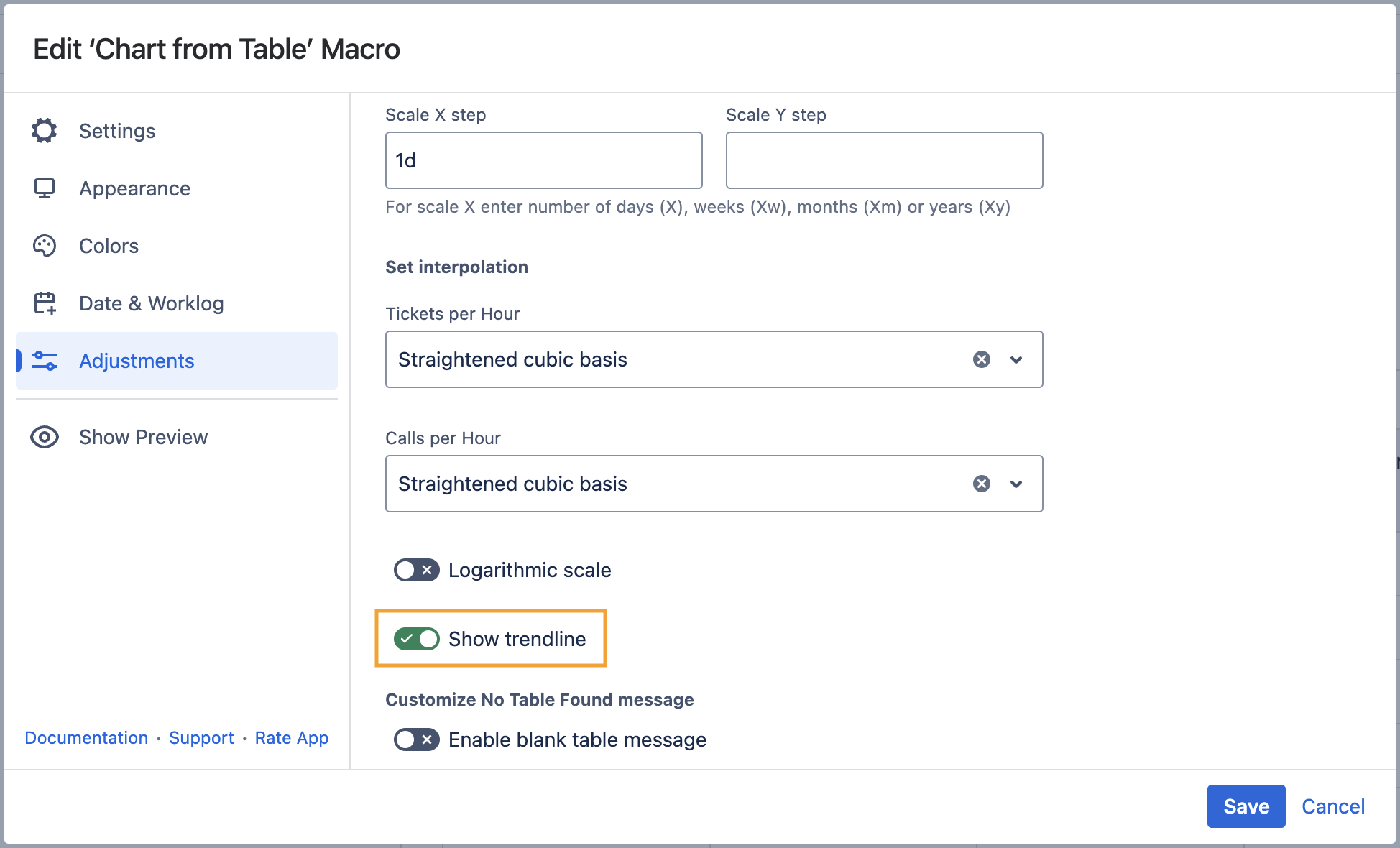
Task: Click the Settings gear icon
Action: [45, 131]
